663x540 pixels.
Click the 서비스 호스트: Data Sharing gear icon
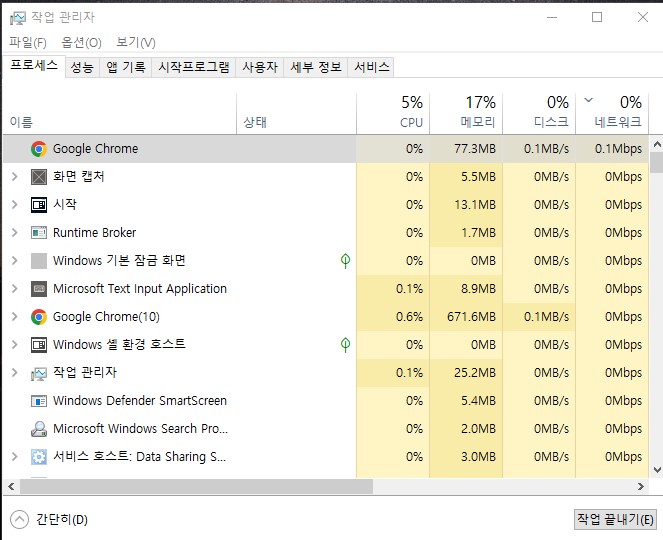coord(39,457)
